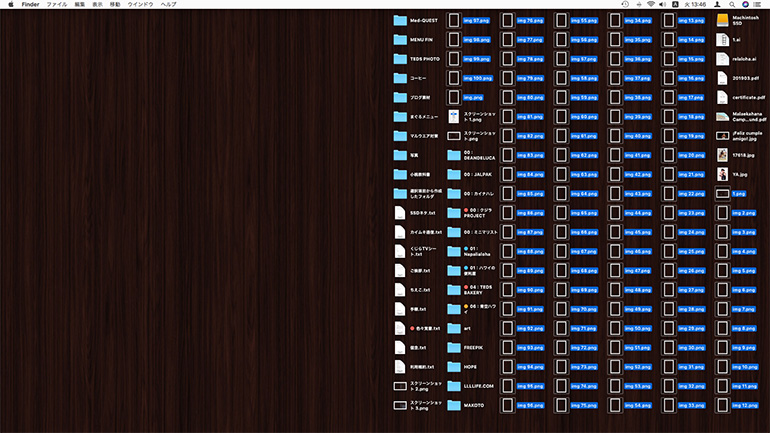Select the FREEPIK folder

tap(455, 347)
